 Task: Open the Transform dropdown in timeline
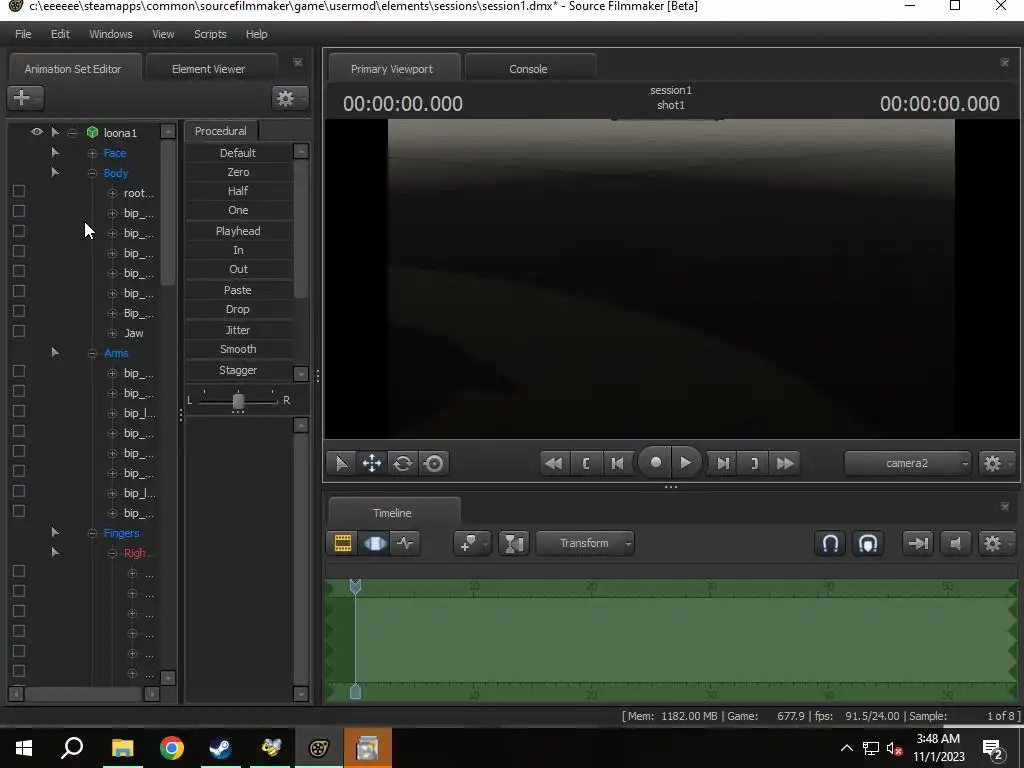(585, 543)
